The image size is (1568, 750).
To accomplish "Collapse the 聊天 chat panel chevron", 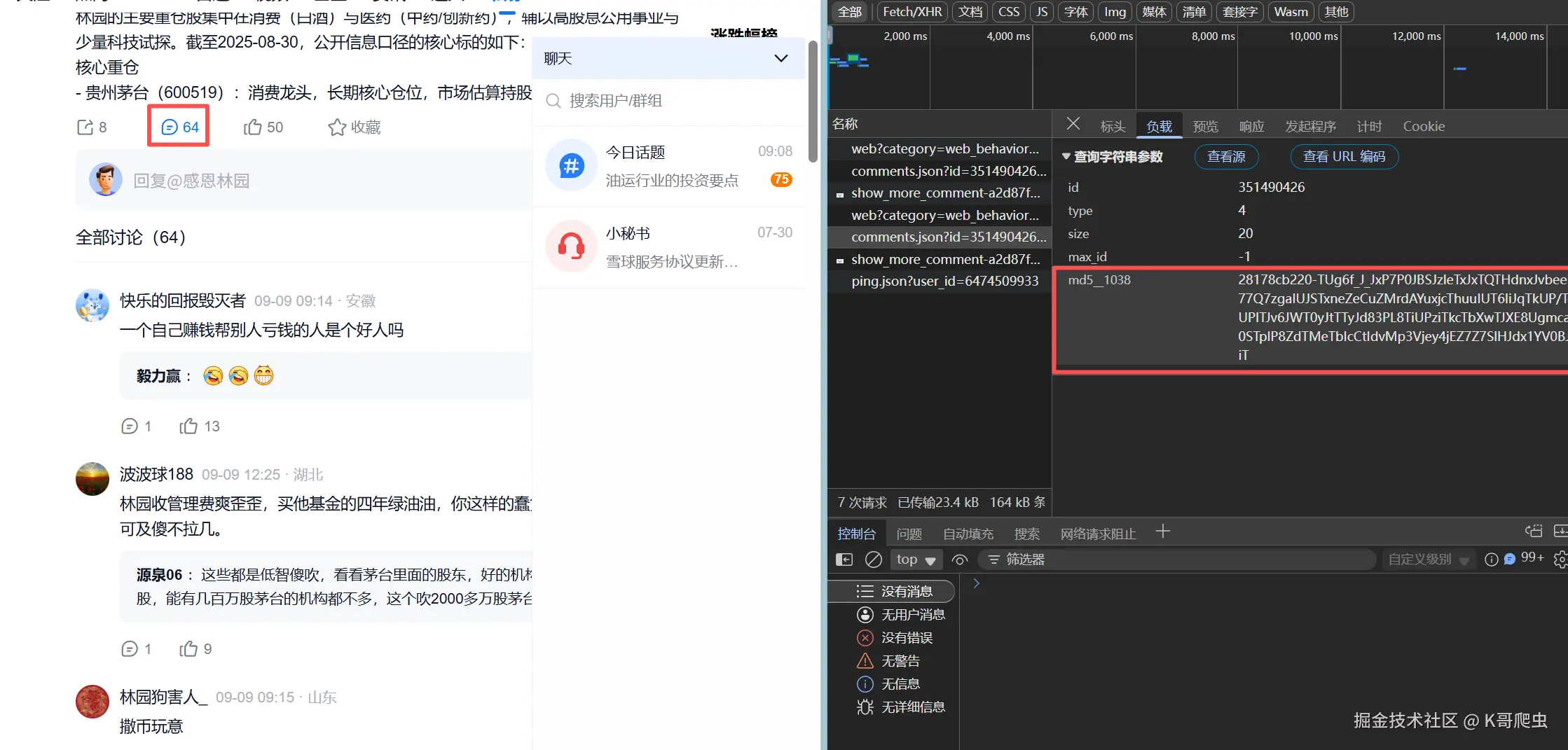I will coord(781,59).
